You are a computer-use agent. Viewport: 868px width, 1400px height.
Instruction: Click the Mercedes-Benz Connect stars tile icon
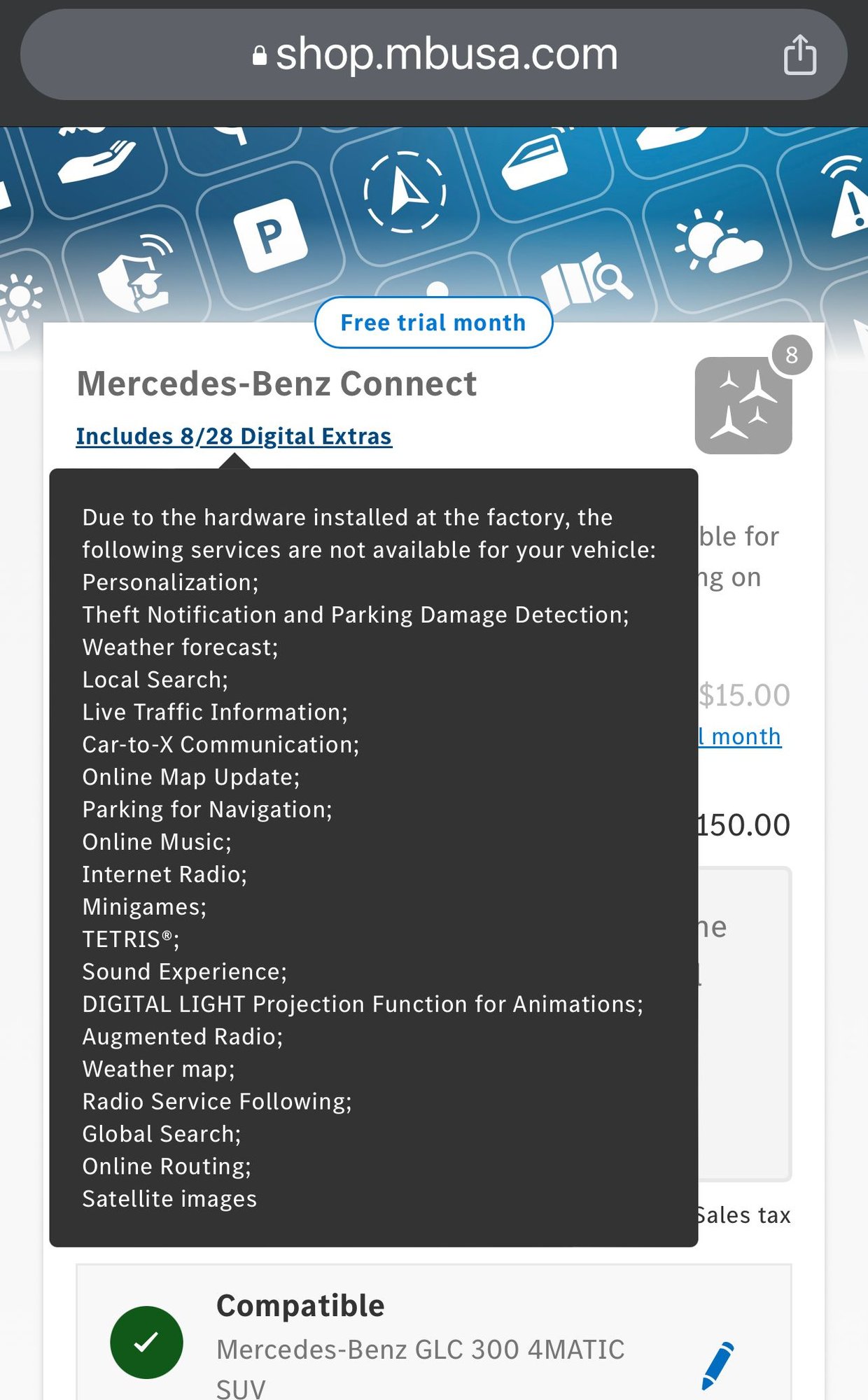pos(743,406)
